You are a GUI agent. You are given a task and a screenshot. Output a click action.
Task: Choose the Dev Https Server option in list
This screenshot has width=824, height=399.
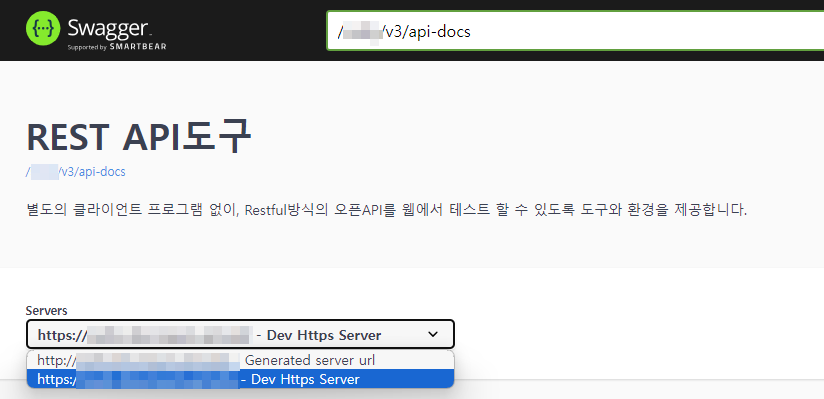coord(240,379)
